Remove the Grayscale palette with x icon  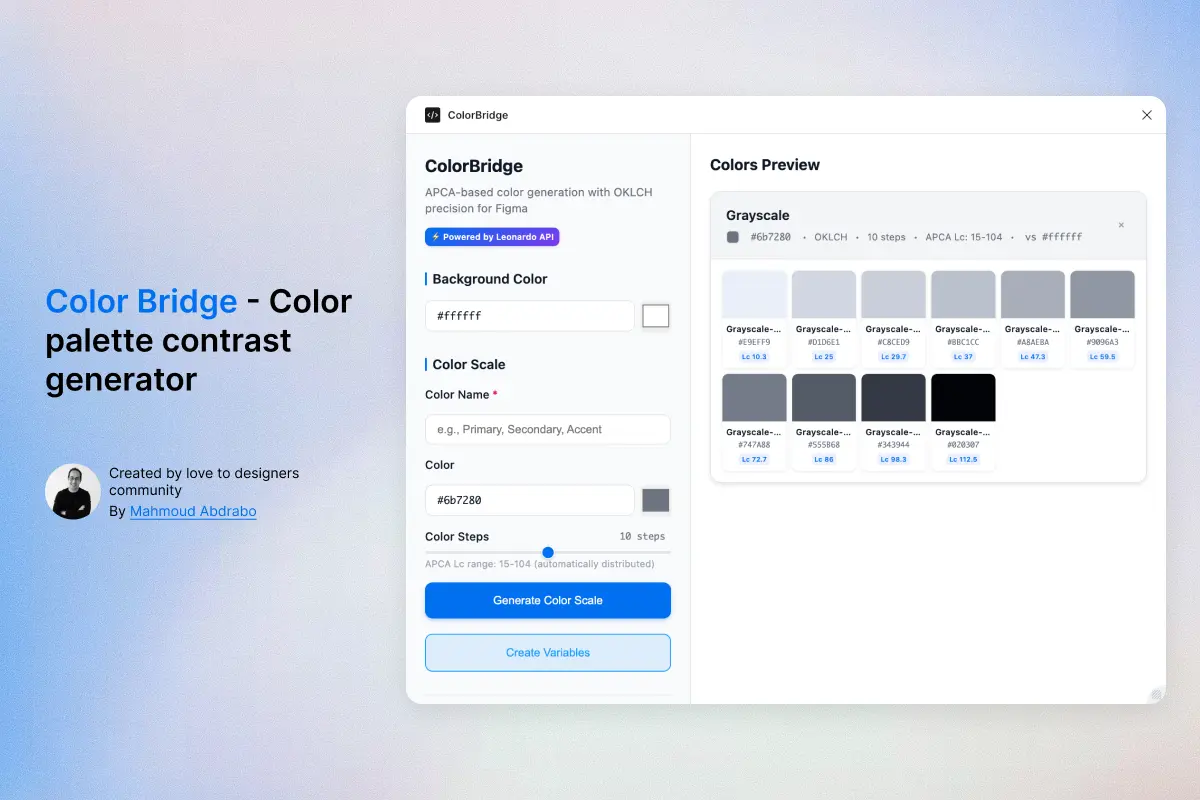click(x=1121, y=225)
